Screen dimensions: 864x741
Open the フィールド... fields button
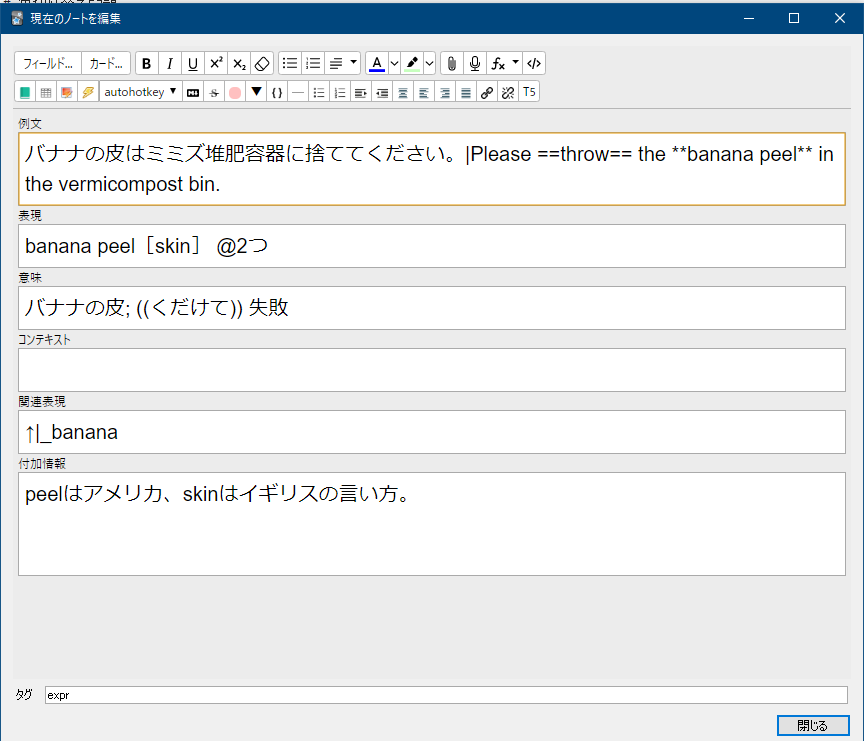[x=48, y=63]
